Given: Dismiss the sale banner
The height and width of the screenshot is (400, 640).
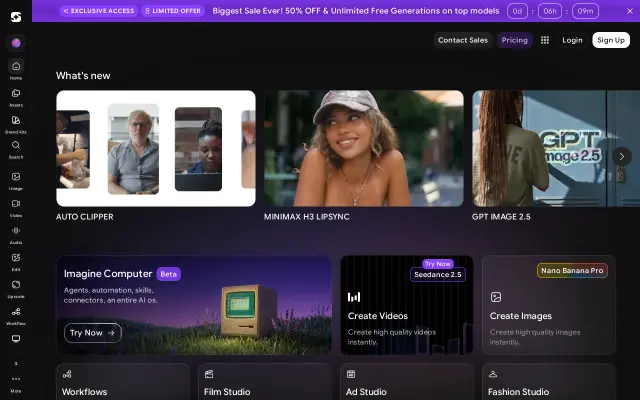Looking at the screenshot, I should [x=630, y=11].
